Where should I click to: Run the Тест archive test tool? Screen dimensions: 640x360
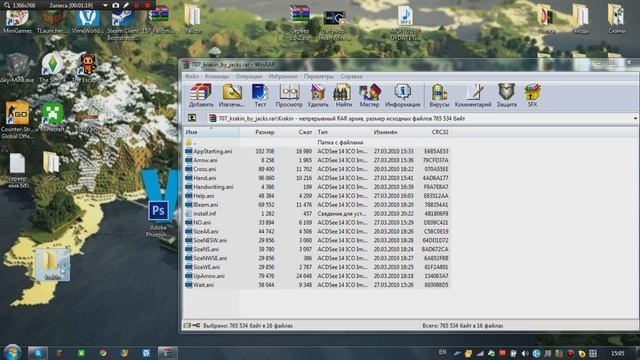pyautogui.click(x=260, y=95)
